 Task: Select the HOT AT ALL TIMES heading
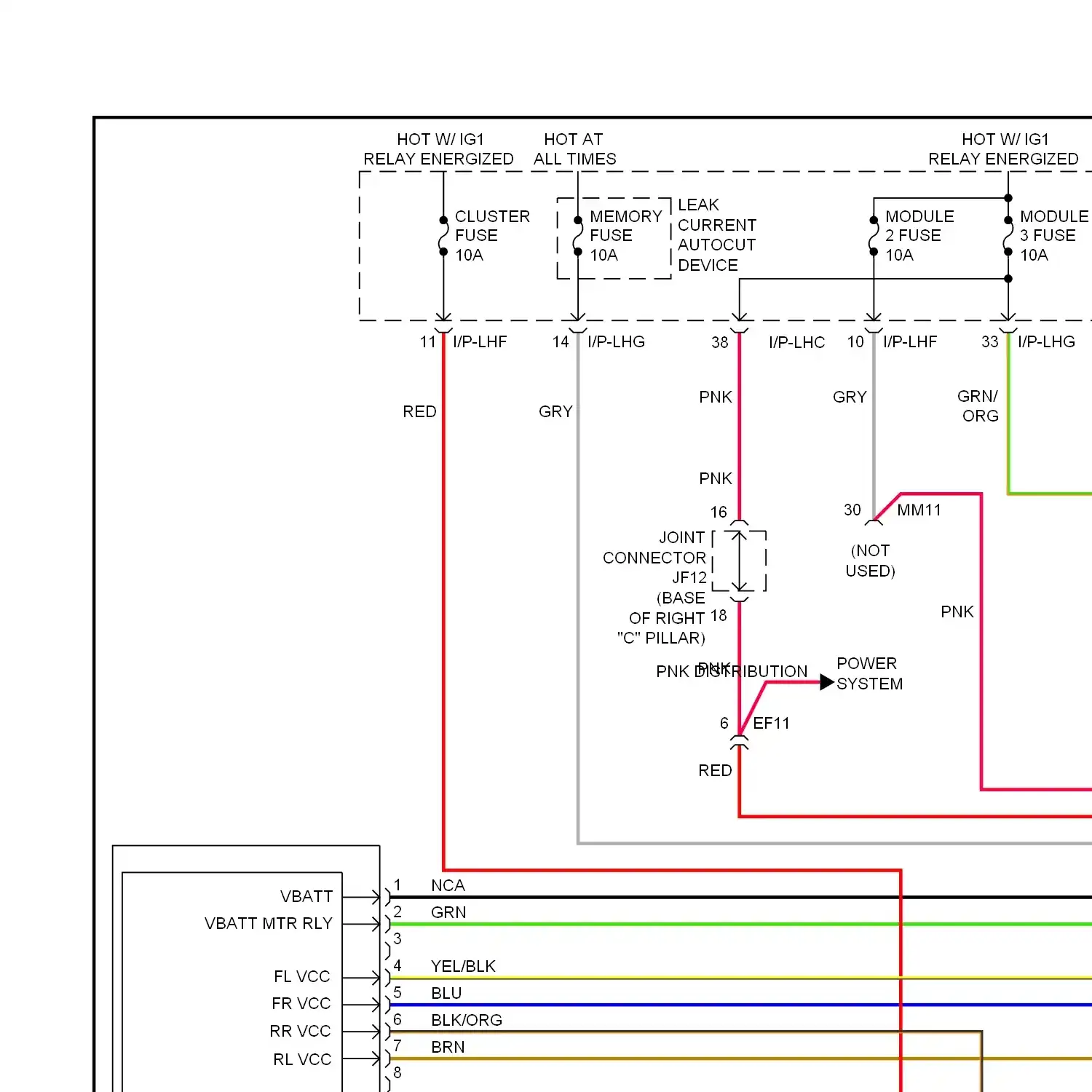point(574,149)
